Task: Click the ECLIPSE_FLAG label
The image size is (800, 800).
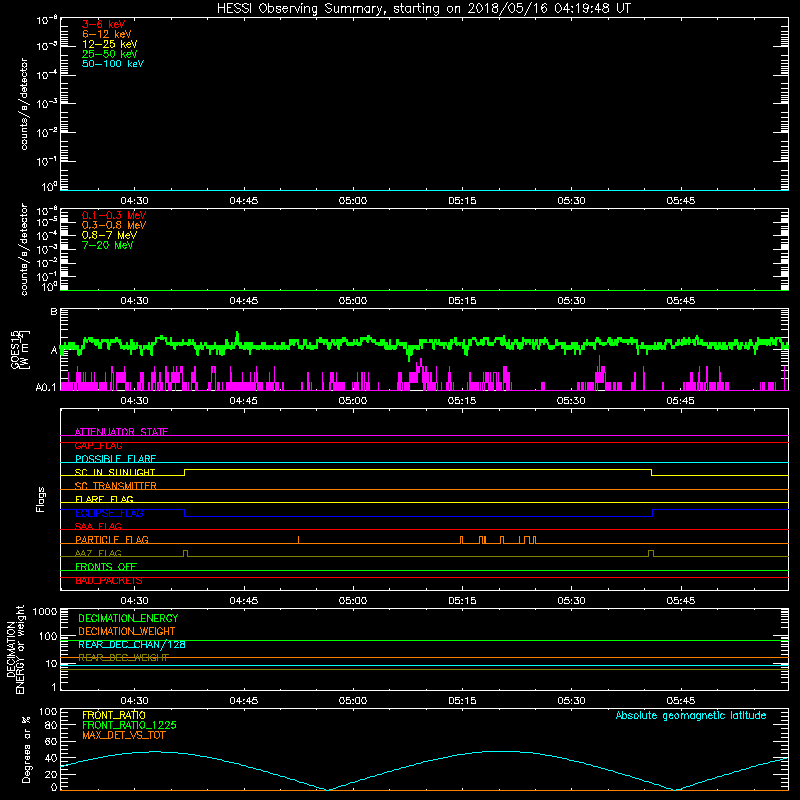Action: 109,513
